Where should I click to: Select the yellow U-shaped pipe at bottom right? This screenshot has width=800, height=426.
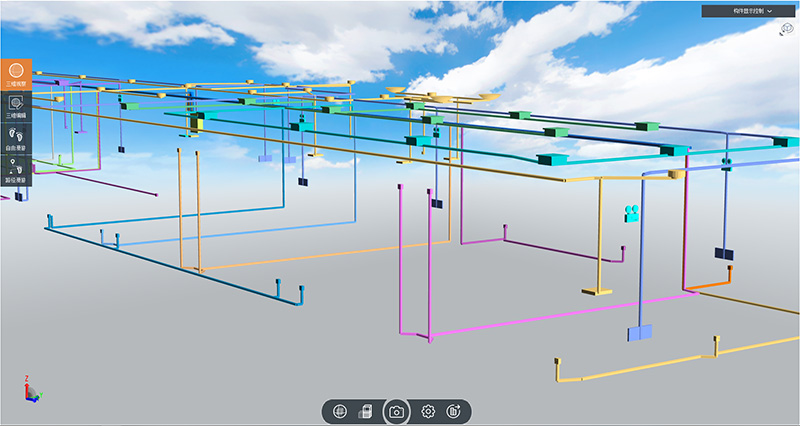pyautogui.click(x=640, y=369)
